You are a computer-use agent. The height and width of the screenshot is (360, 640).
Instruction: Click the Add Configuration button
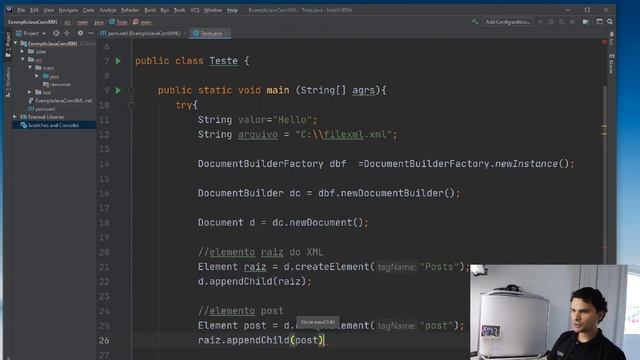[508, 22]
